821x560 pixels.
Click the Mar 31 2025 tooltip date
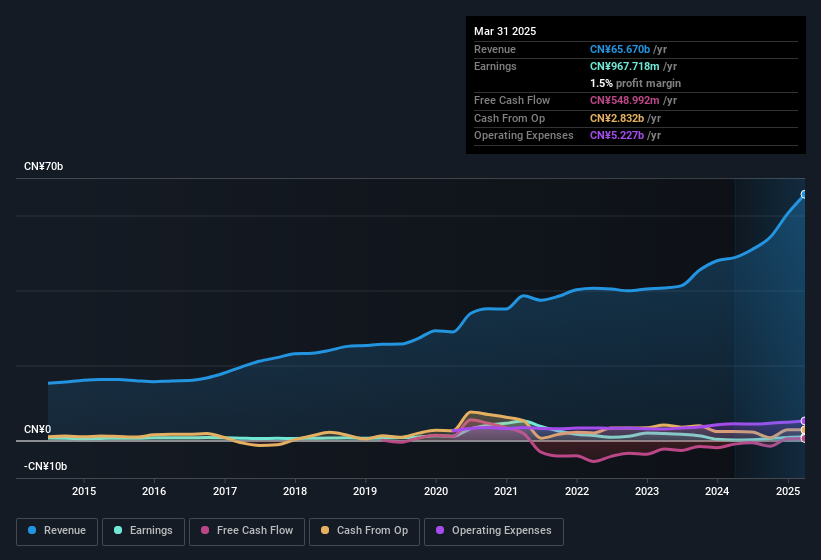(x=505, y=31)
